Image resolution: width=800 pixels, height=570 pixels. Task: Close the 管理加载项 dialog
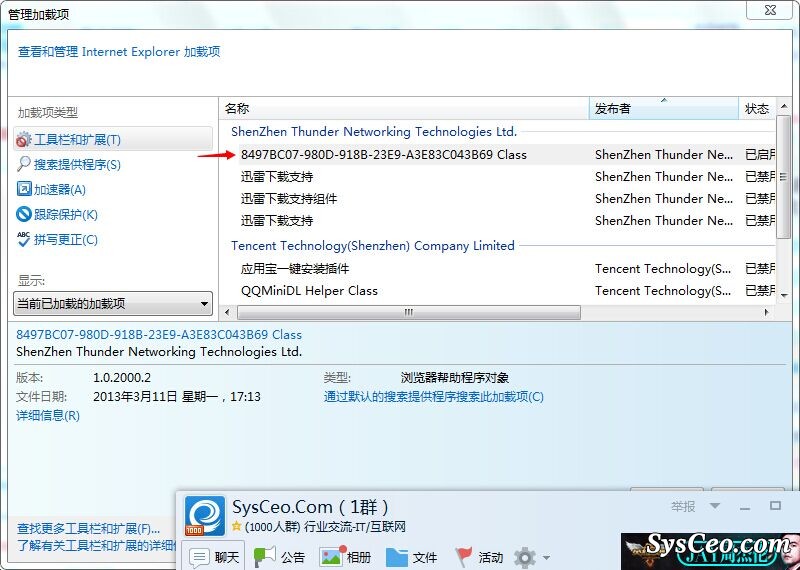(770, 9)
